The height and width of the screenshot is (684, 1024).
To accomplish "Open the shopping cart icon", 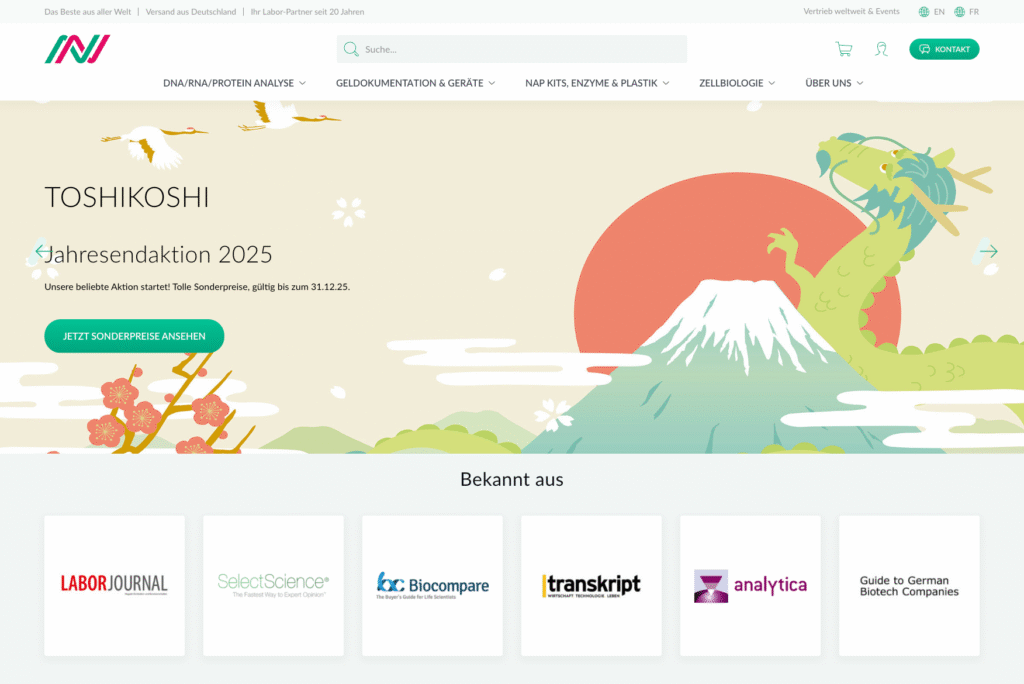I will tap(844, 49).
